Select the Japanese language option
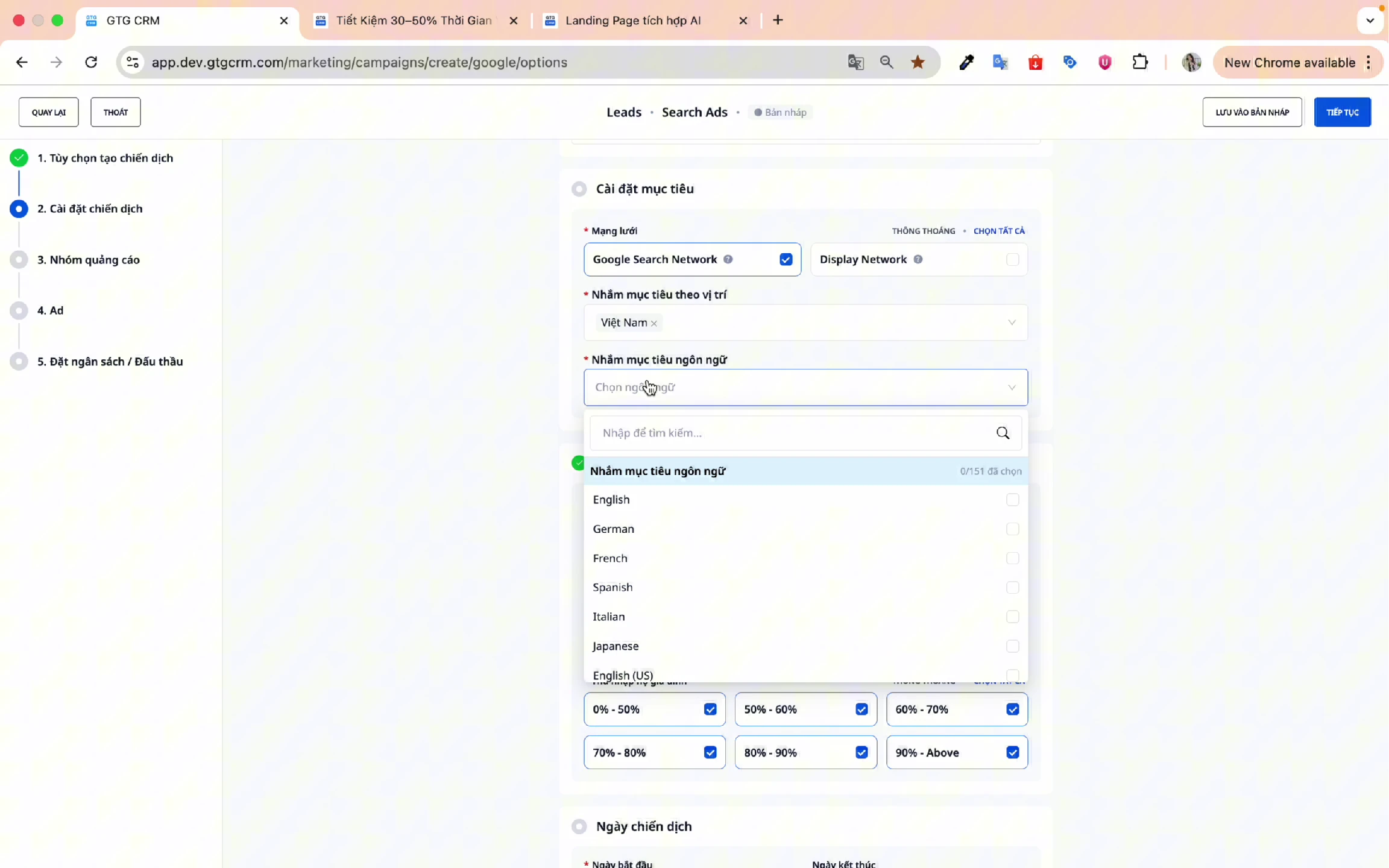The image size is (1389, 868). [616, 646]
